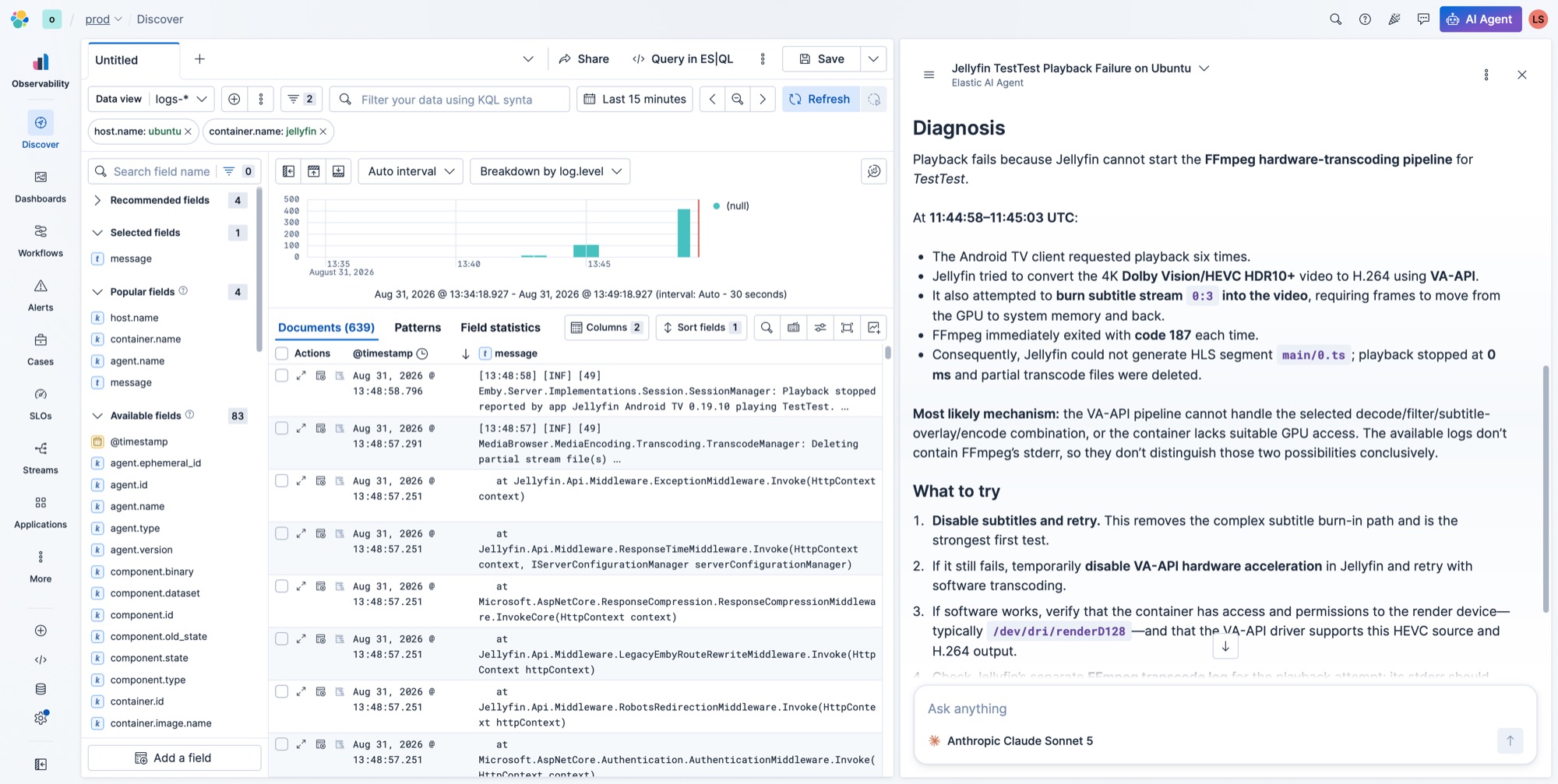The image size is (1558, 784).
Task: Select the ResponseCompressionMiddleware row checkbox
Action: tap(282, 586)
